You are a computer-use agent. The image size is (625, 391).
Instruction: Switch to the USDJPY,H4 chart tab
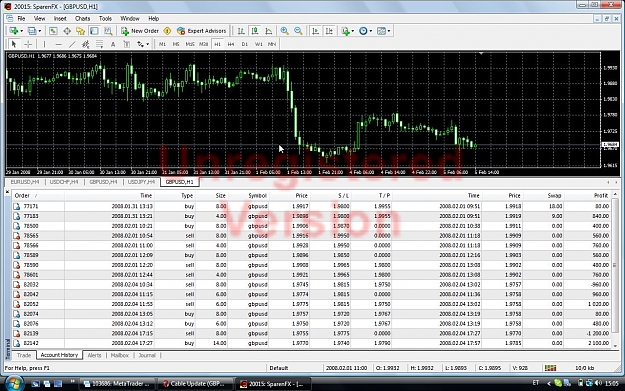(141, 182)
